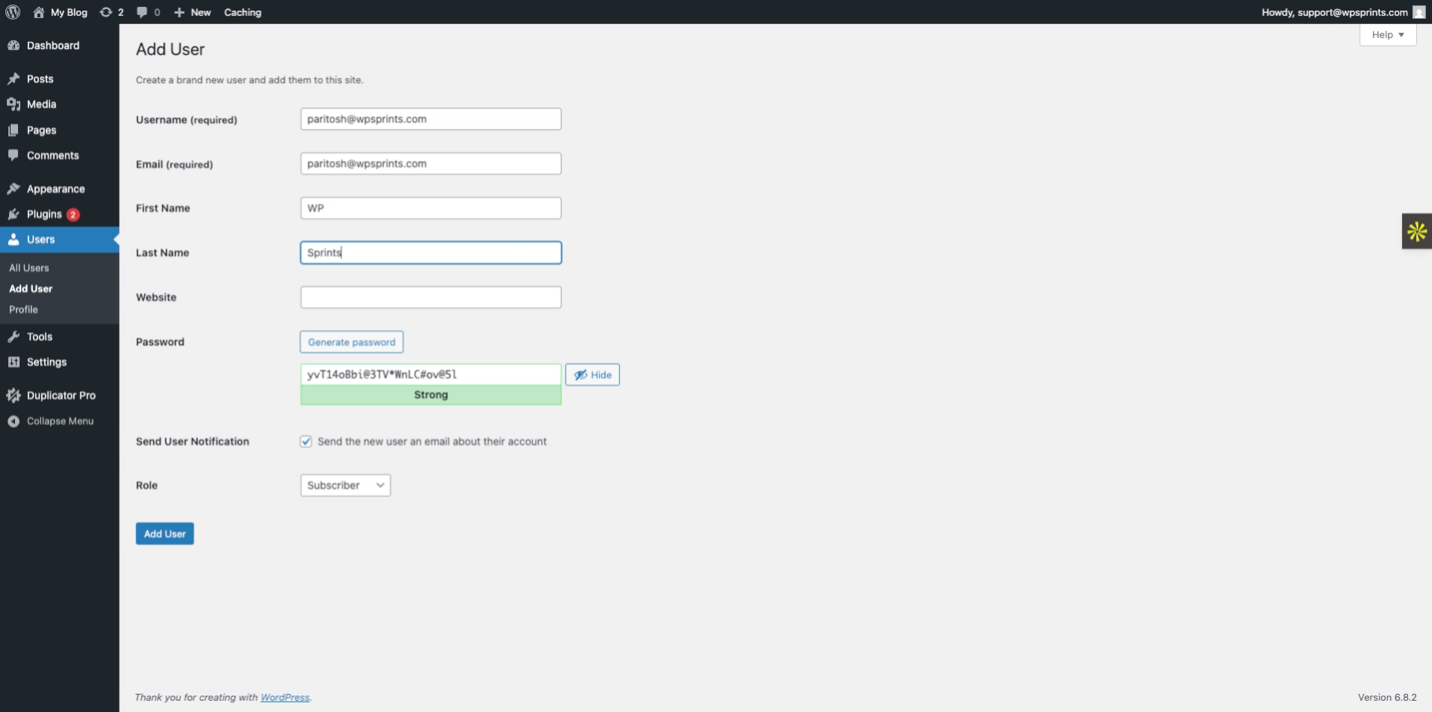
Task: Uncheck Send User Notification checkbox
Action: click(306, 441)
